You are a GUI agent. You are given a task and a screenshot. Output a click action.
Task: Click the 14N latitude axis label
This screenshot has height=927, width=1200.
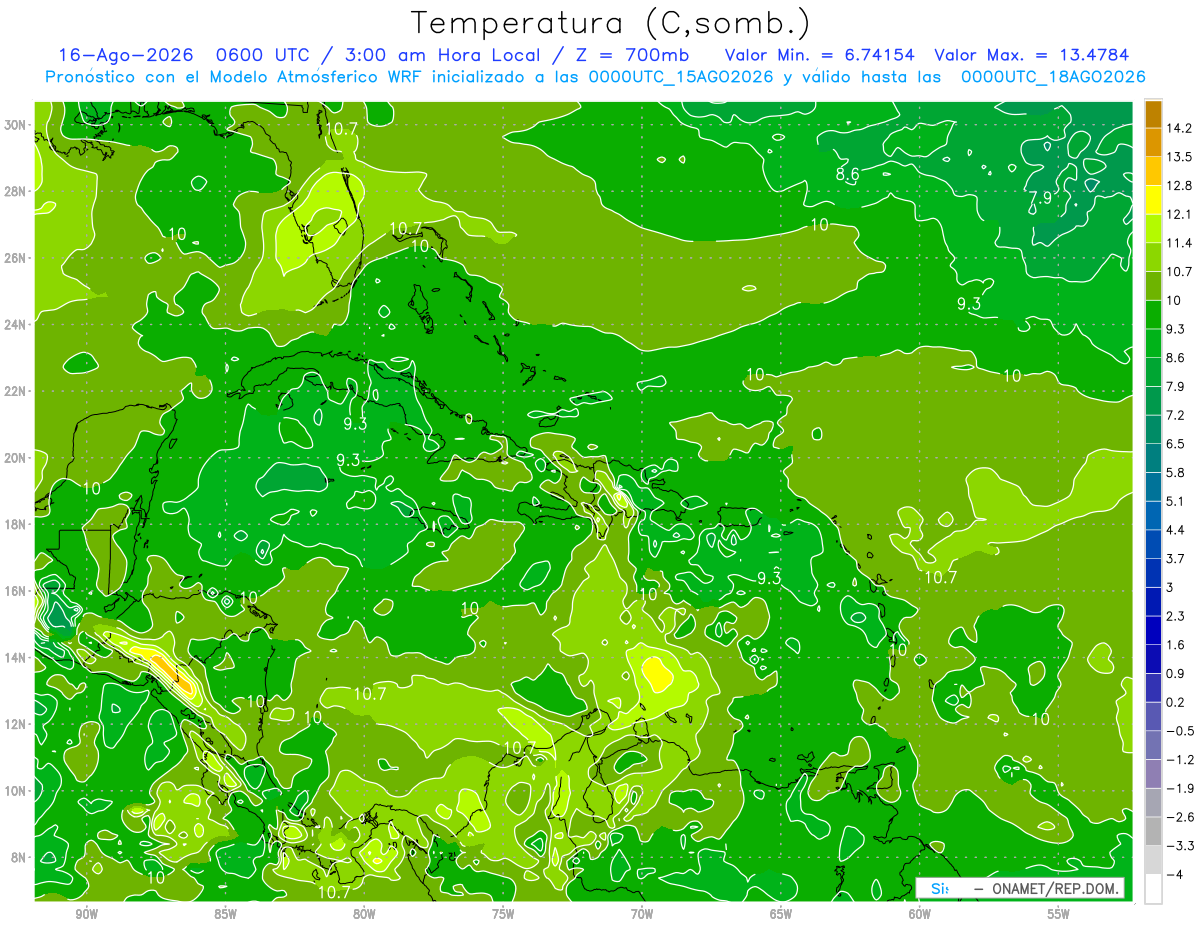(x=17, y=657)
